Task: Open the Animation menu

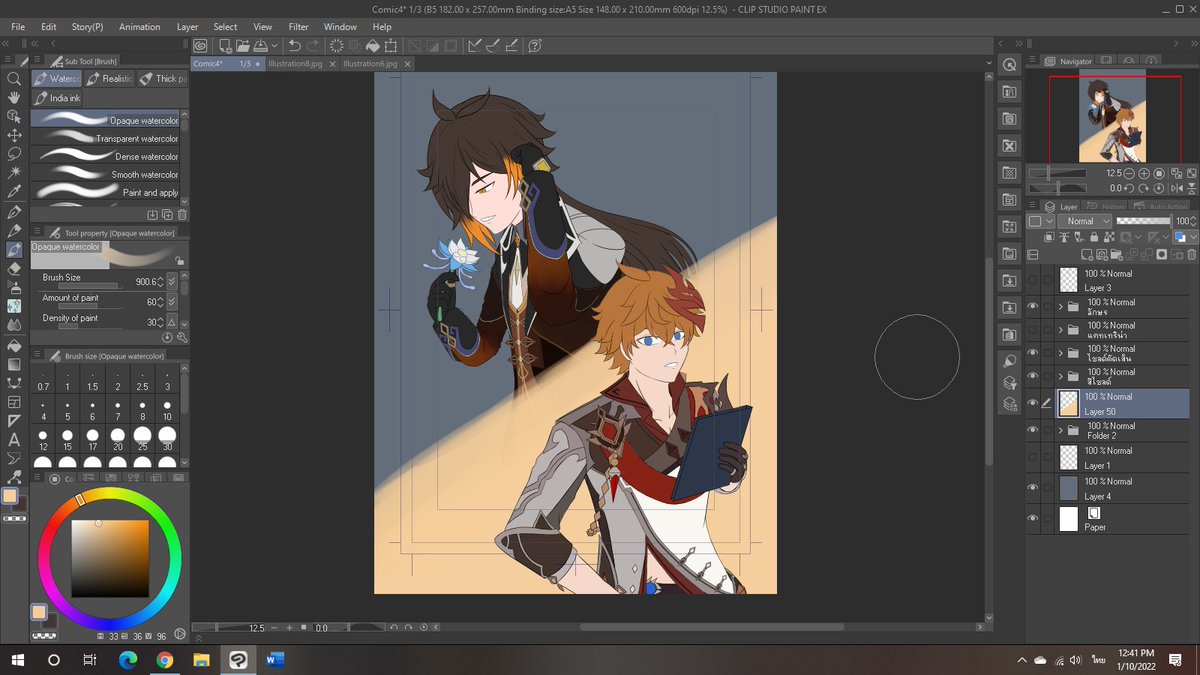Action: 139,27
